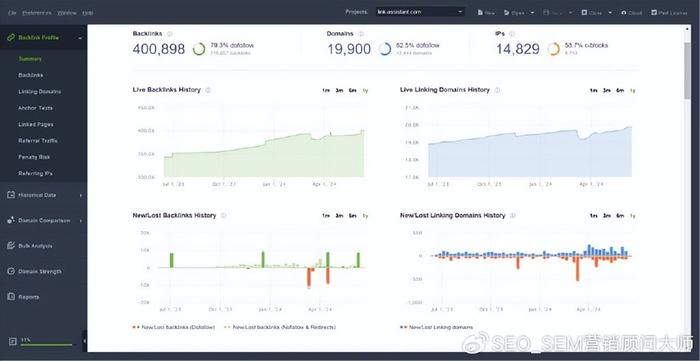Set Live Linking Domains History range to 6m
This screenshot has height=361, width=700.
coord(620,91)
